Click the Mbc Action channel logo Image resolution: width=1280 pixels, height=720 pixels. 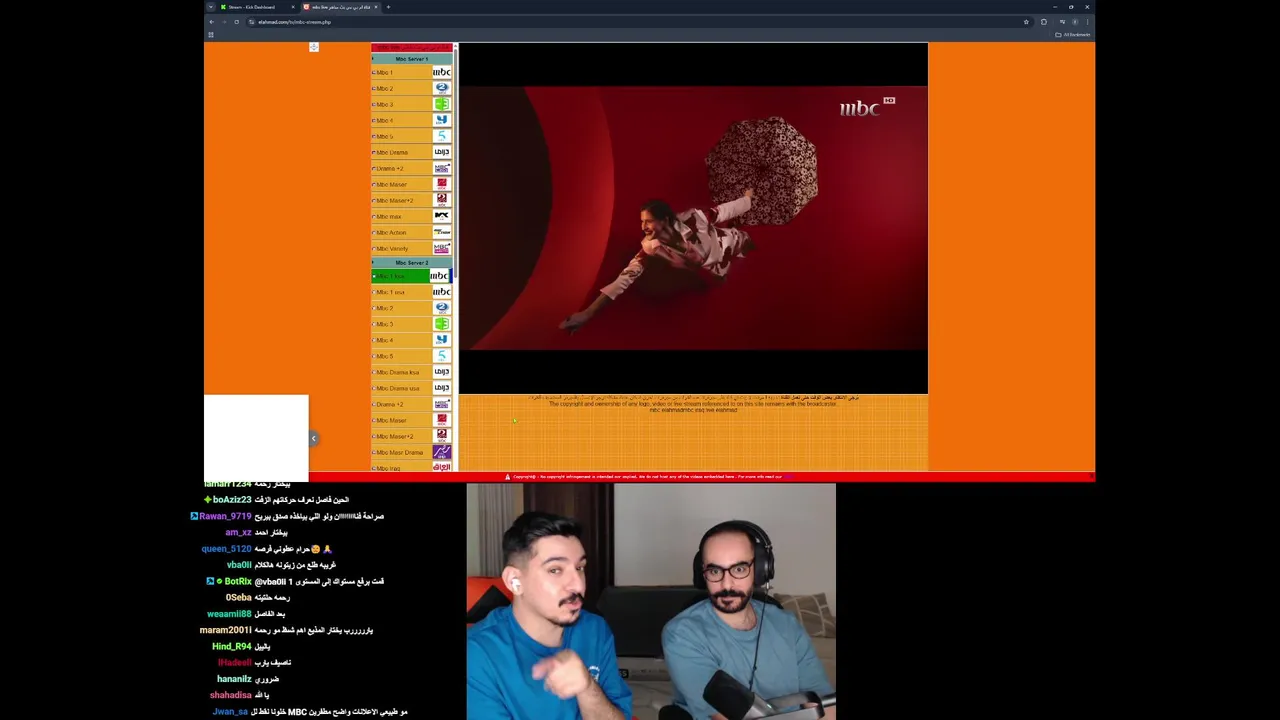441,232
